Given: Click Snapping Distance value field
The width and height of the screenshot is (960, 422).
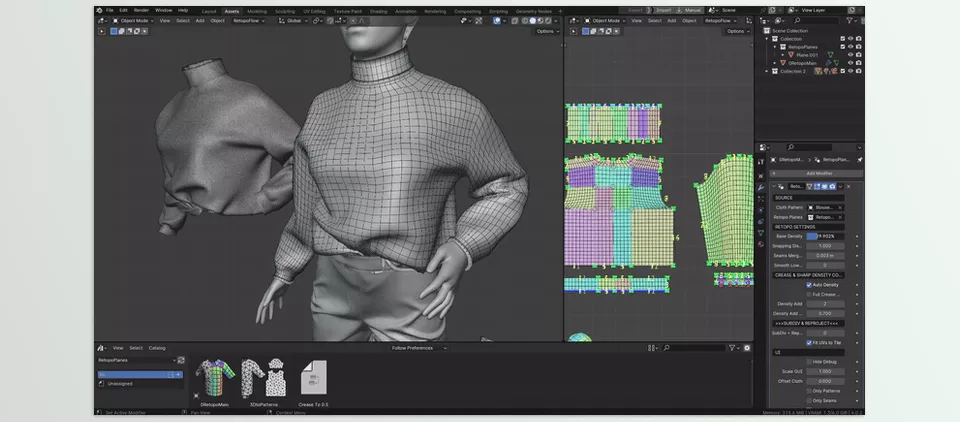Looking at the screenshot, I should click(825, 246).
